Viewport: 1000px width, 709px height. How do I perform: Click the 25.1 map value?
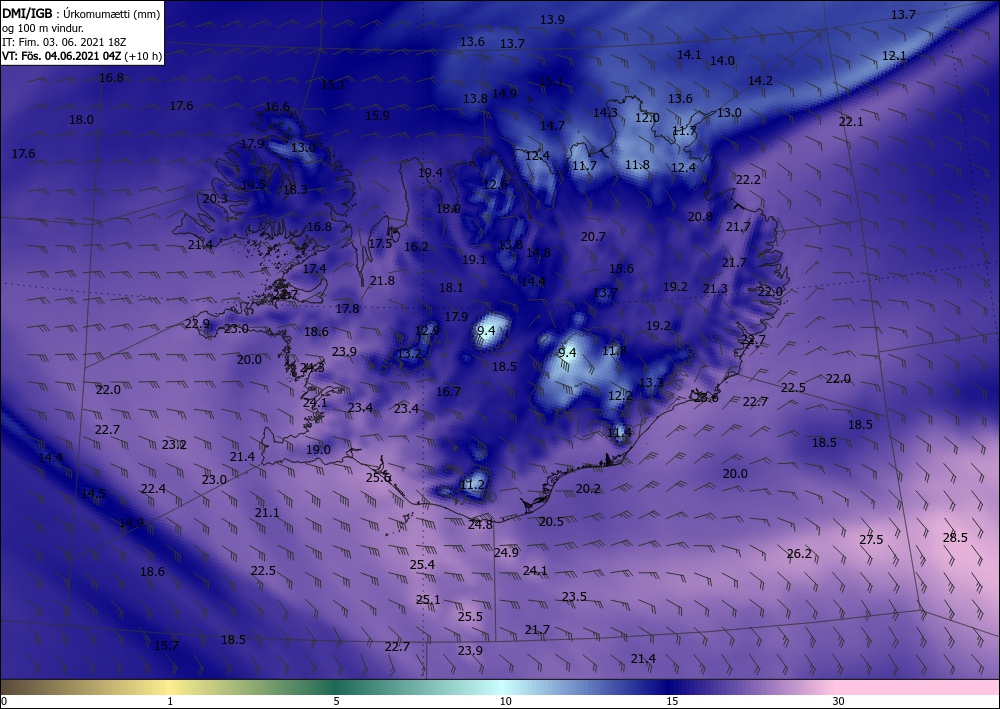pyautogui.click(x=428, y=600)
